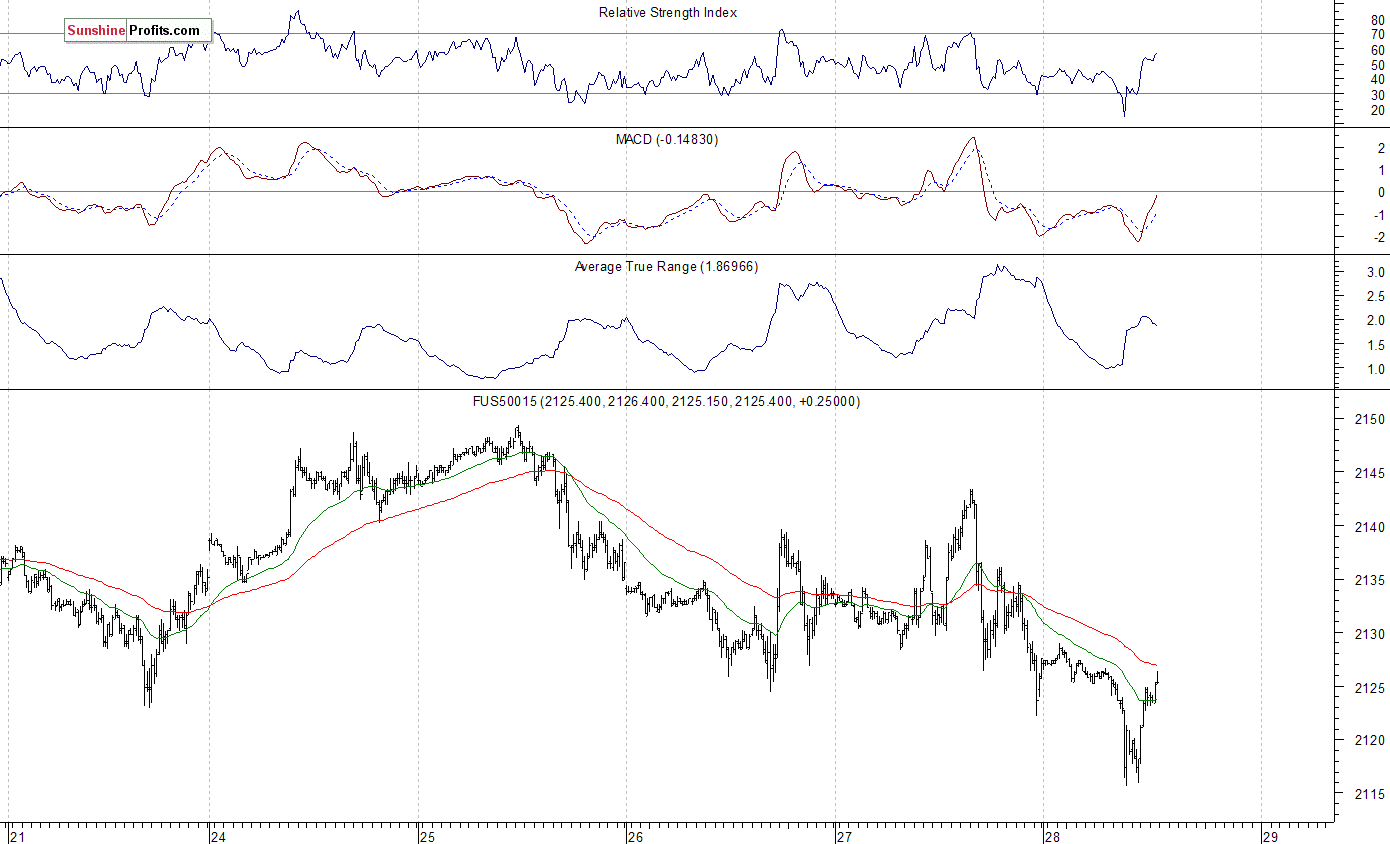1390x844 pixels.
Task: Click date label 26 on time axis
Action: (x=634, y=836)
